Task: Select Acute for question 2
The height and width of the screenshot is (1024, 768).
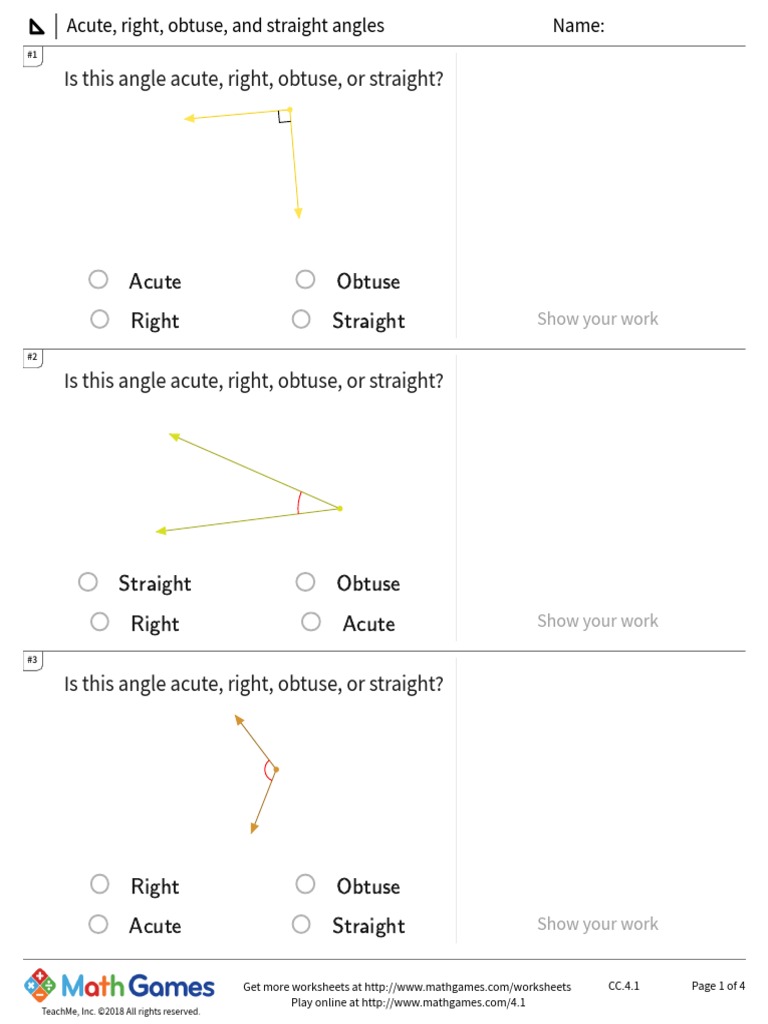Action: (x=311, y=622)
